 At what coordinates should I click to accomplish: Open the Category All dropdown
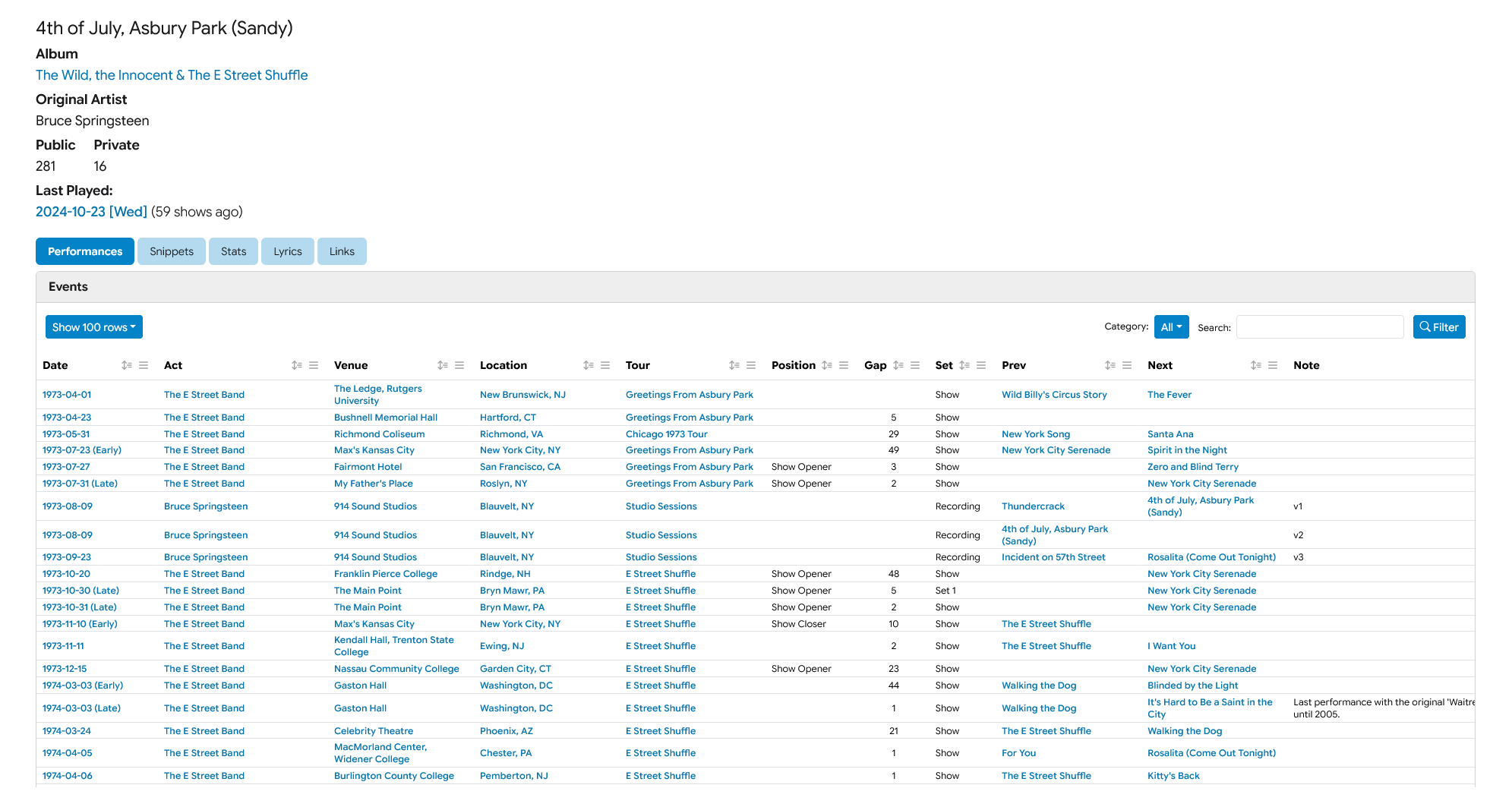pos(1171,327)
